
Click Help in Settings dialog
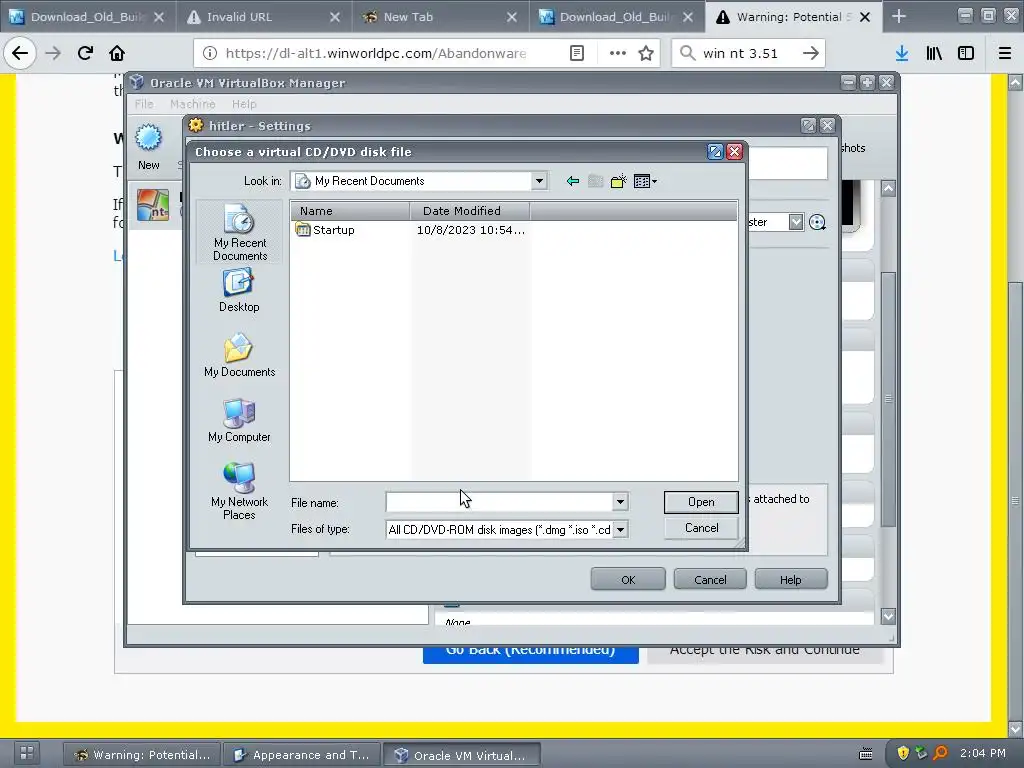(x=790, y=579)
